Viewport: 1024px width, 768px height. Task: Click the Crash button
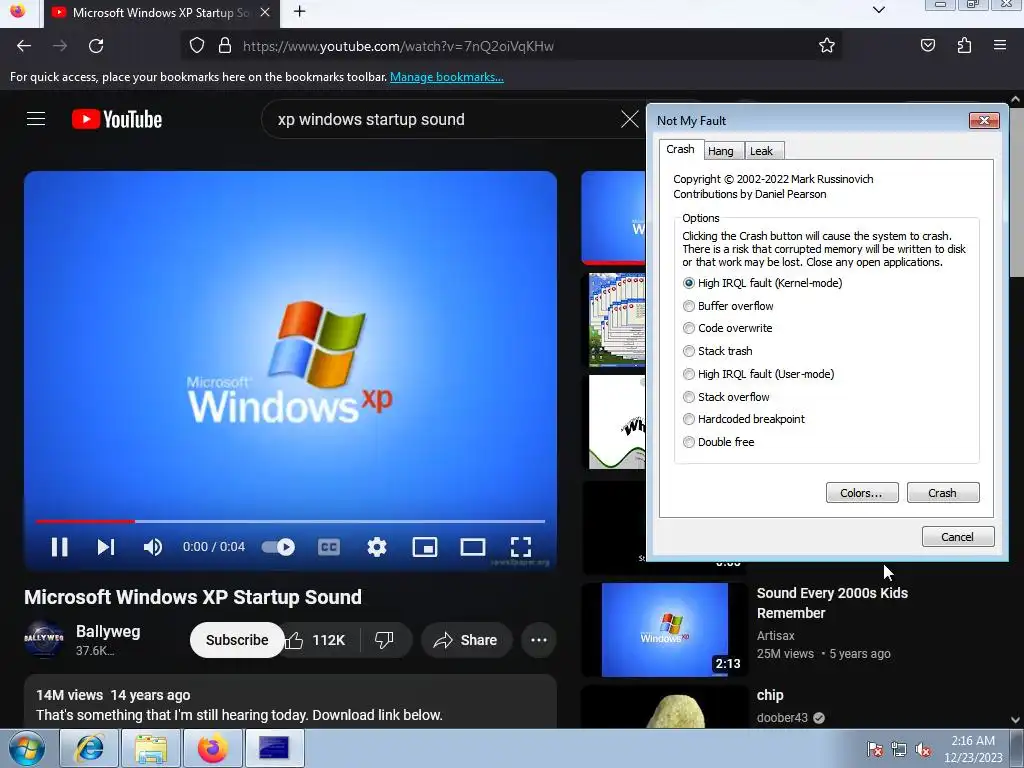[942, 492]
